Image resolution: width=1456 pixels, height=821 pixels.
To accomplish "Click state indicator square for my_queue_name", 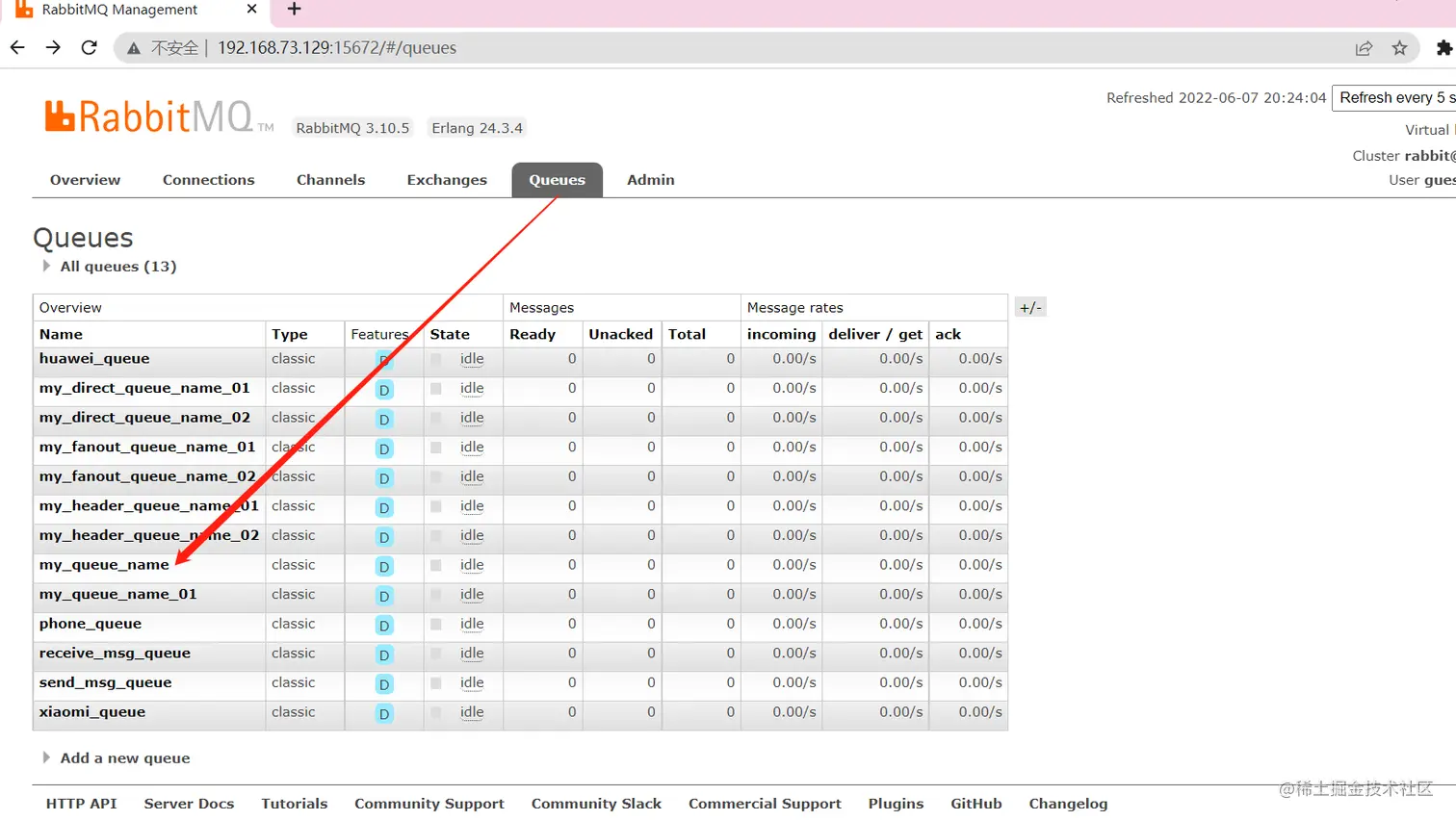I will [x=436, y=565].
